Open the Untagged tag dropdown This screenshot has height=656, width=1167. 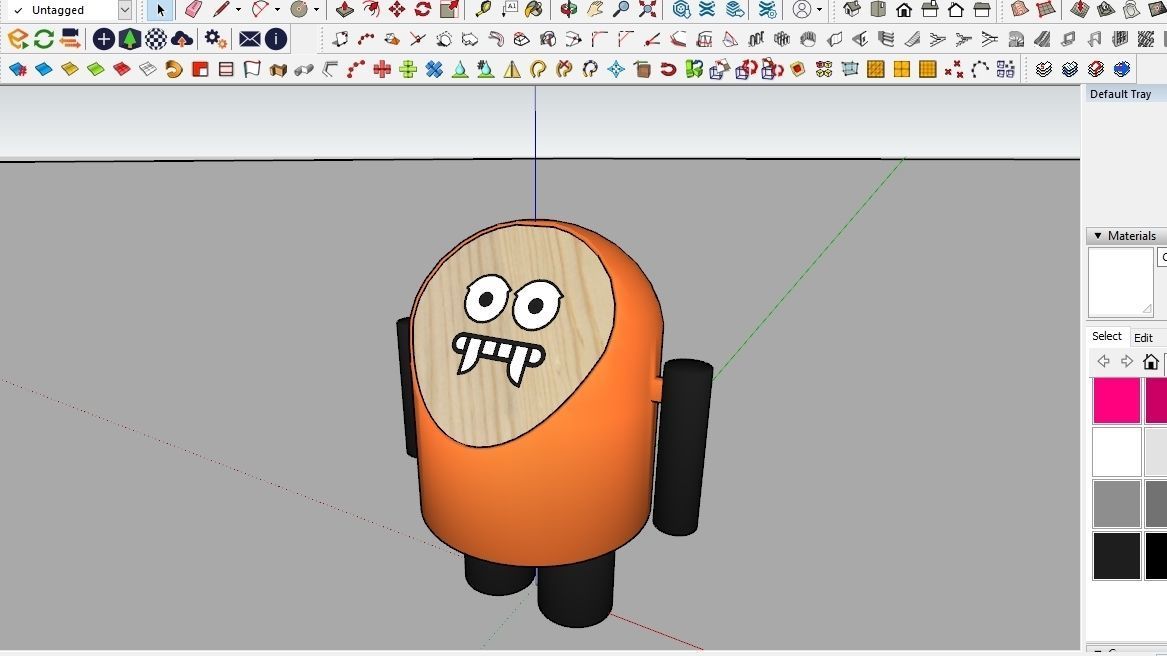click(x=124, y=10)
